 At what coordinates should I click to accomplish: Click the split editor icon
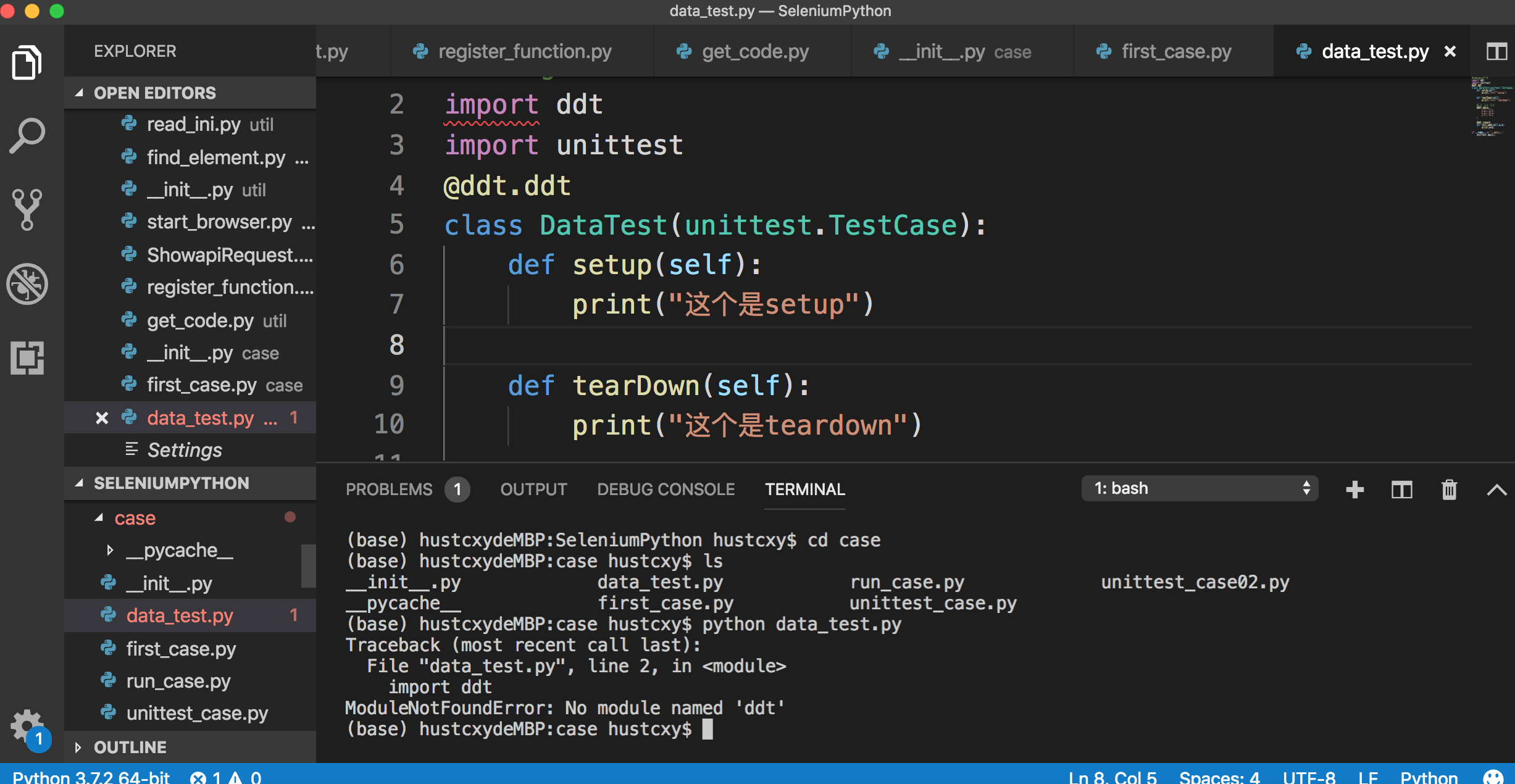[1496, 52]
